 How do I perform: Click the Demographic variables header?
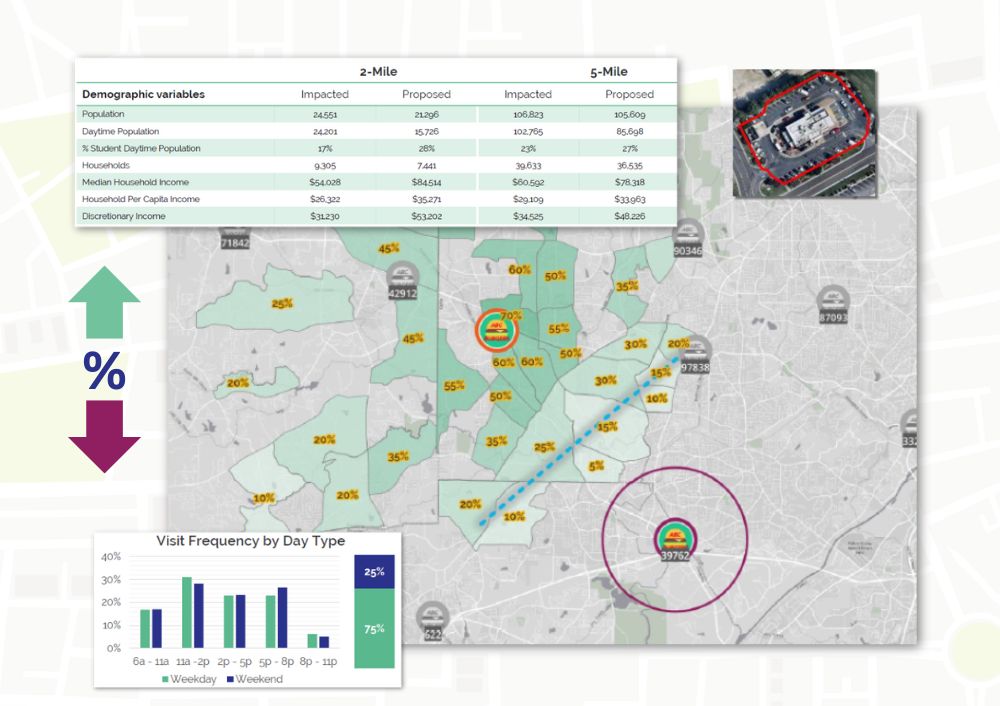coord(143,94)
